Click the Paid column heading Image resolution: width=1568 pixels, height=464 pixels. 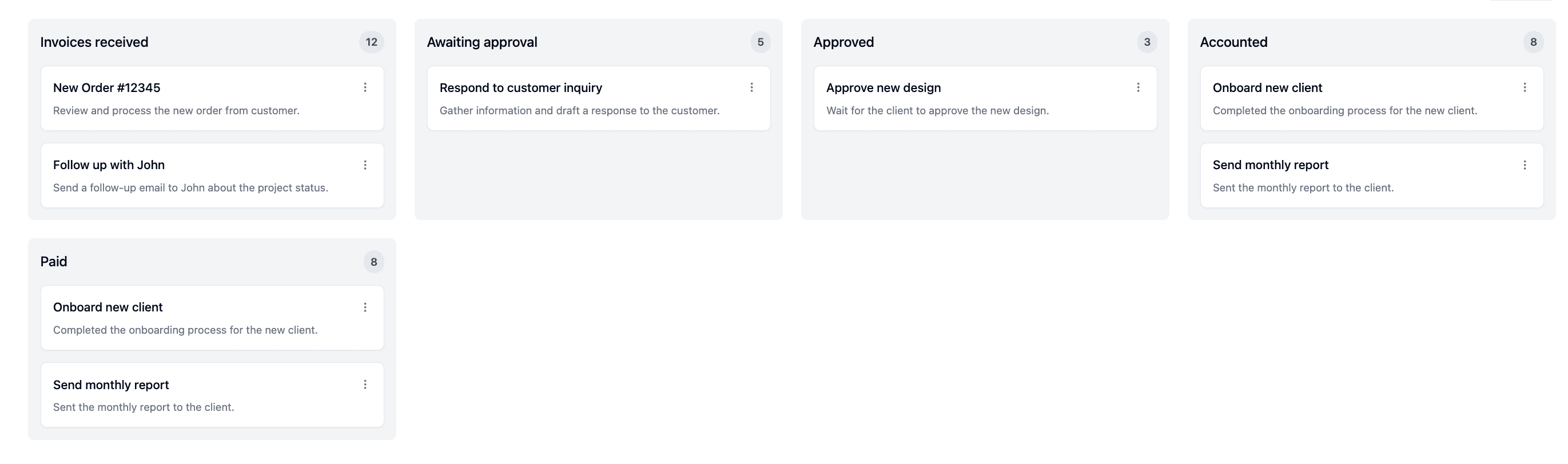(x=54, y=262)
